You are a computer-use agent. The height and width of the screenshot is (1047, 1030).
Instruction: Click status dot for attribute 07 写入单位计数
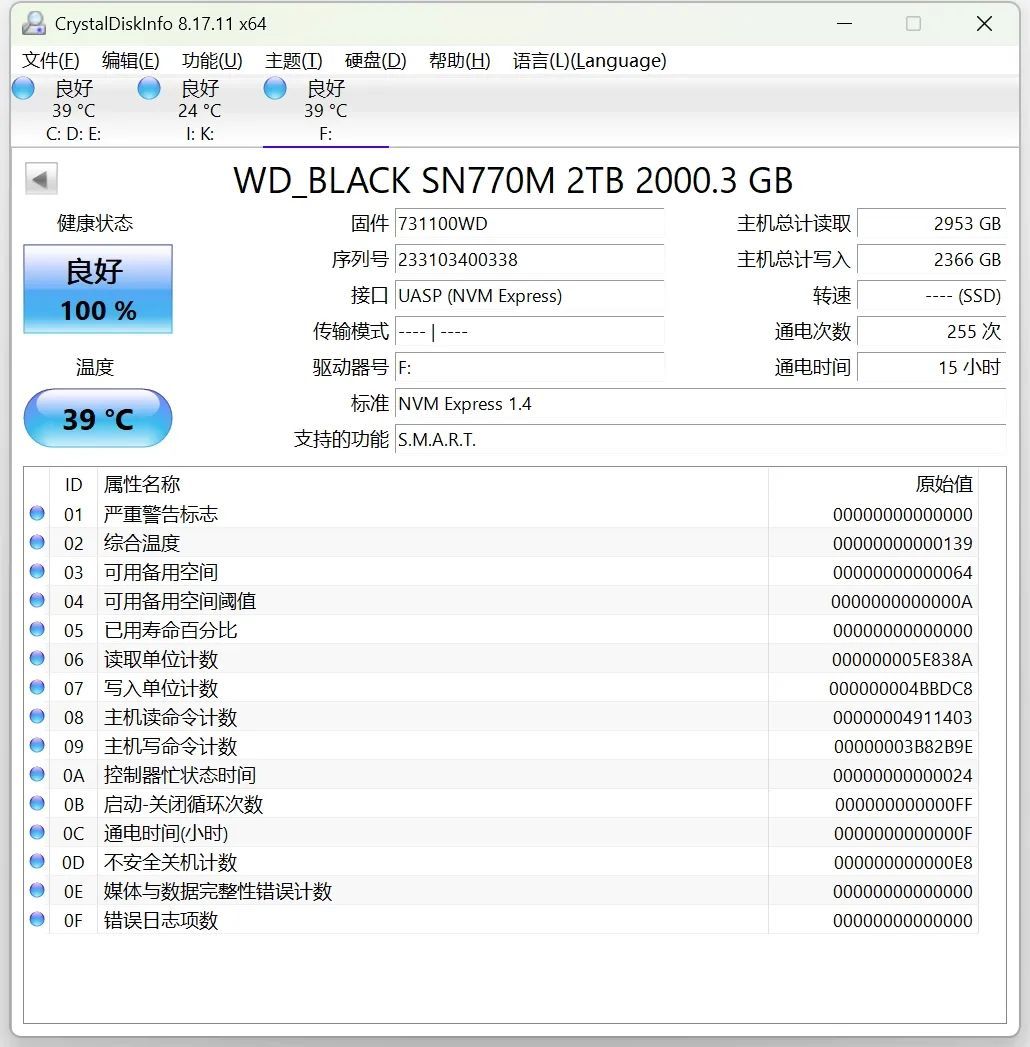click(37, 687)
